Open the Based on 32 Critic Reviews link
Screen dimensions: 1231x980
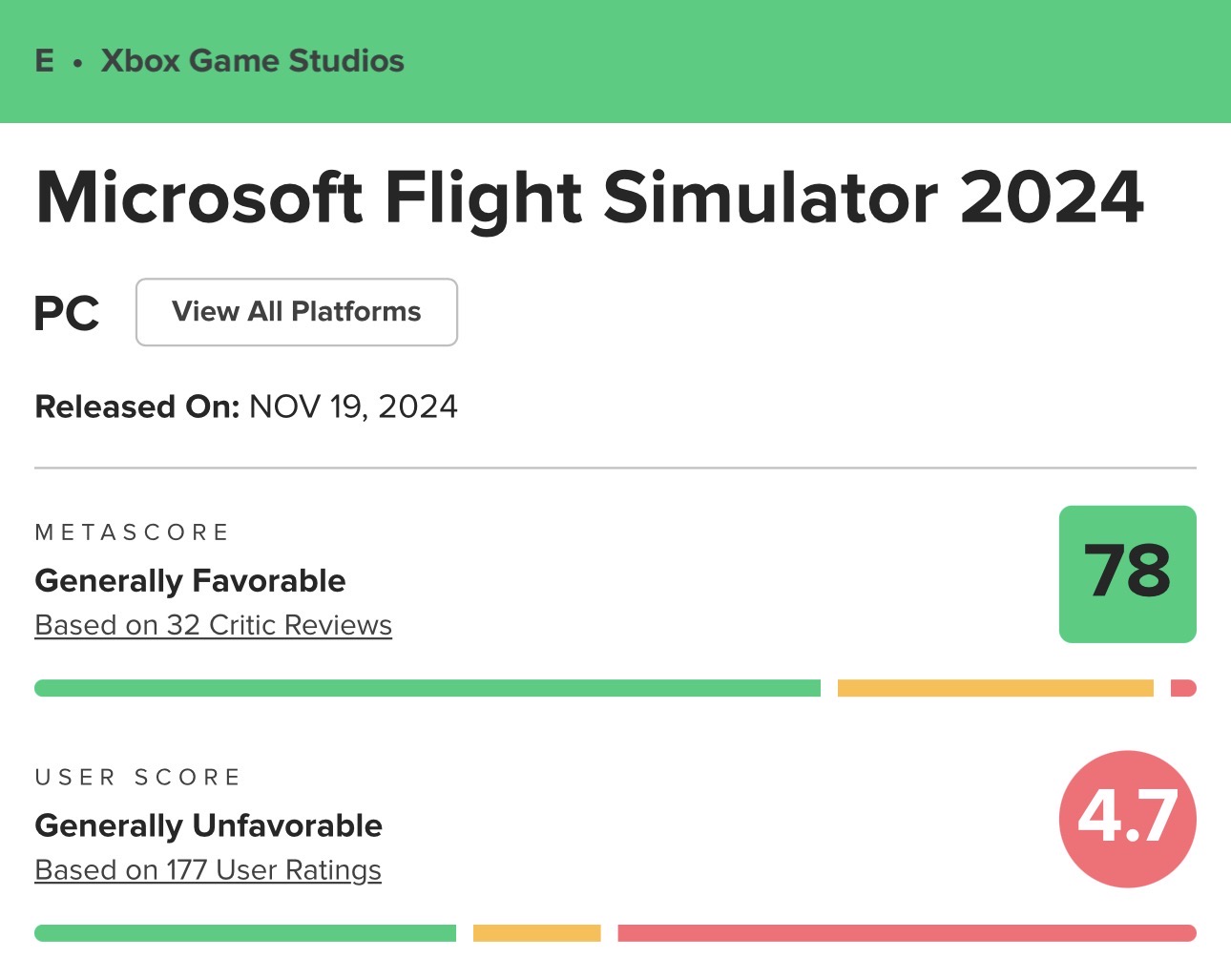tap(213, 625)
